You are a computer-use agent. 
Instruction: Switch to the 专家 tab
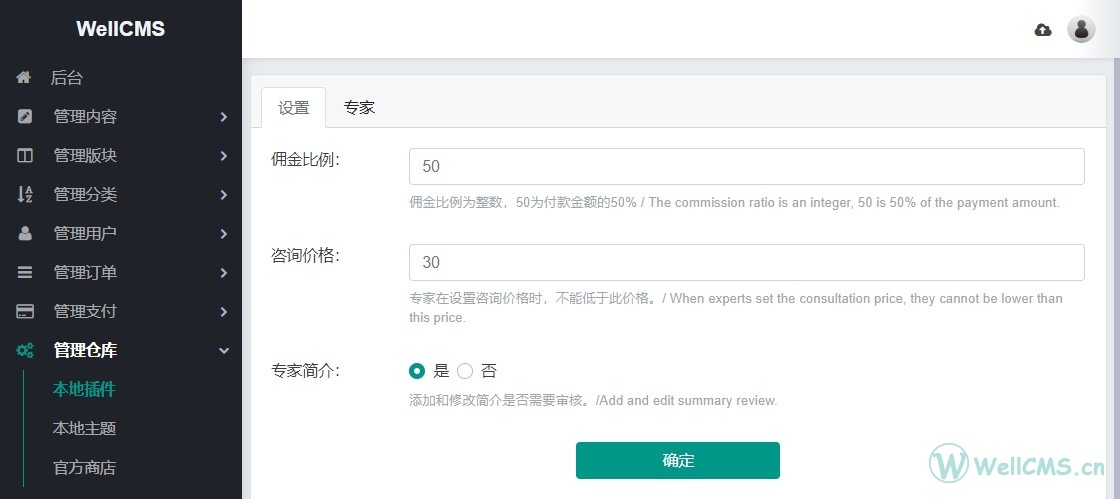(x=359, y=108)
